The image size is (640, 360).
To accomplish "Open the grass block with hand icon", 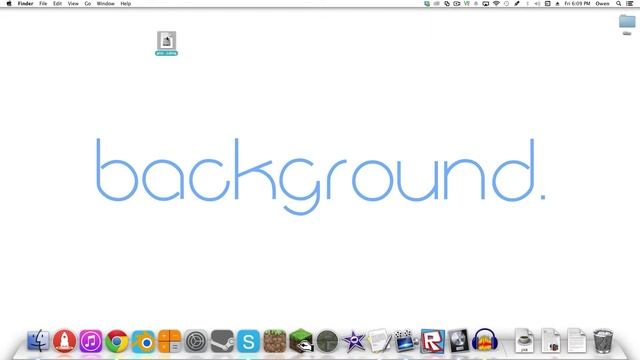I will tap(301, 341).
